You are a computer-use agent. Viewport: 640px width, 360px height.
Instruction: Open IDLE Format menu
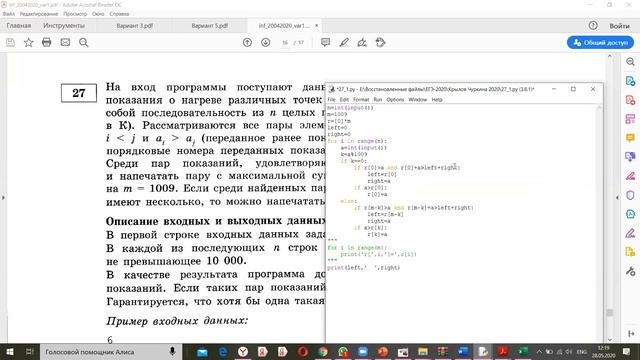click(361, 100)
